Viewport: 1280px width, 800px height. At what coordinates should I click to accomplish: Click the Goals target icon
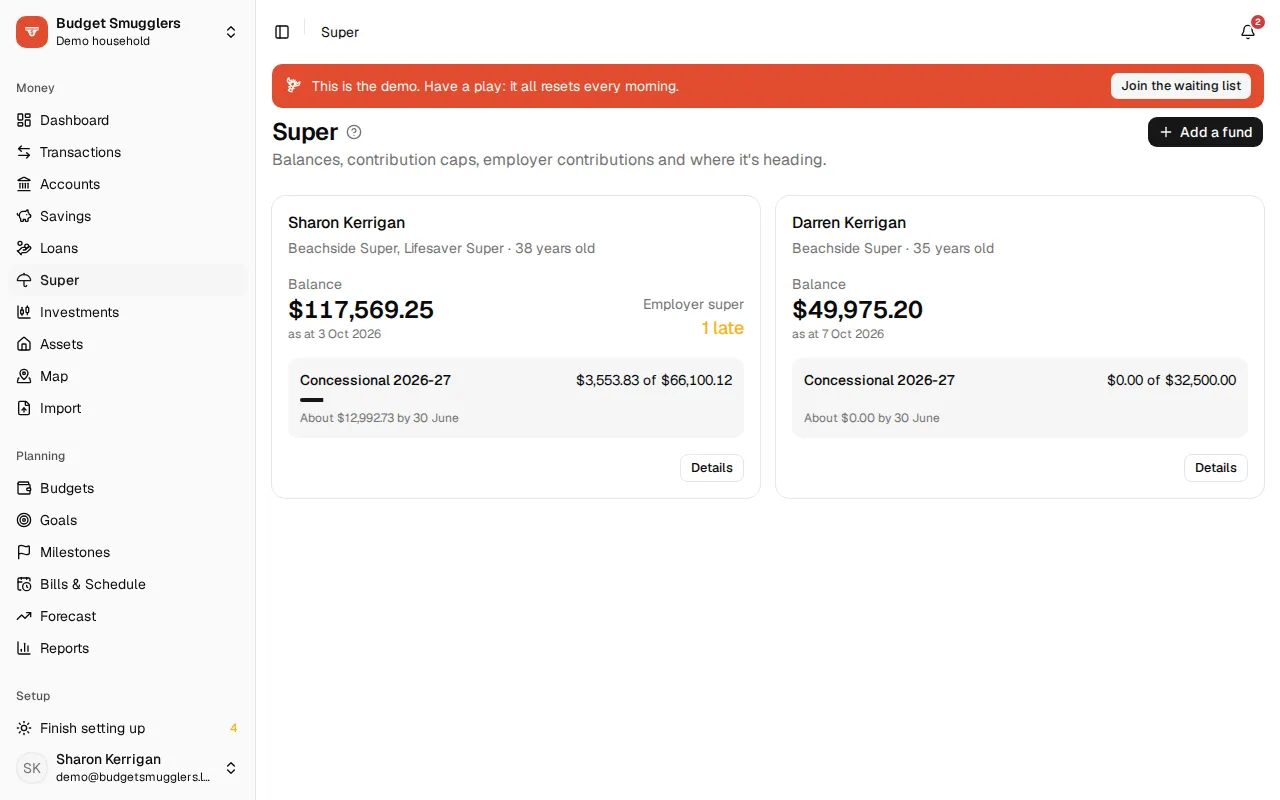[x=24, y=520]
